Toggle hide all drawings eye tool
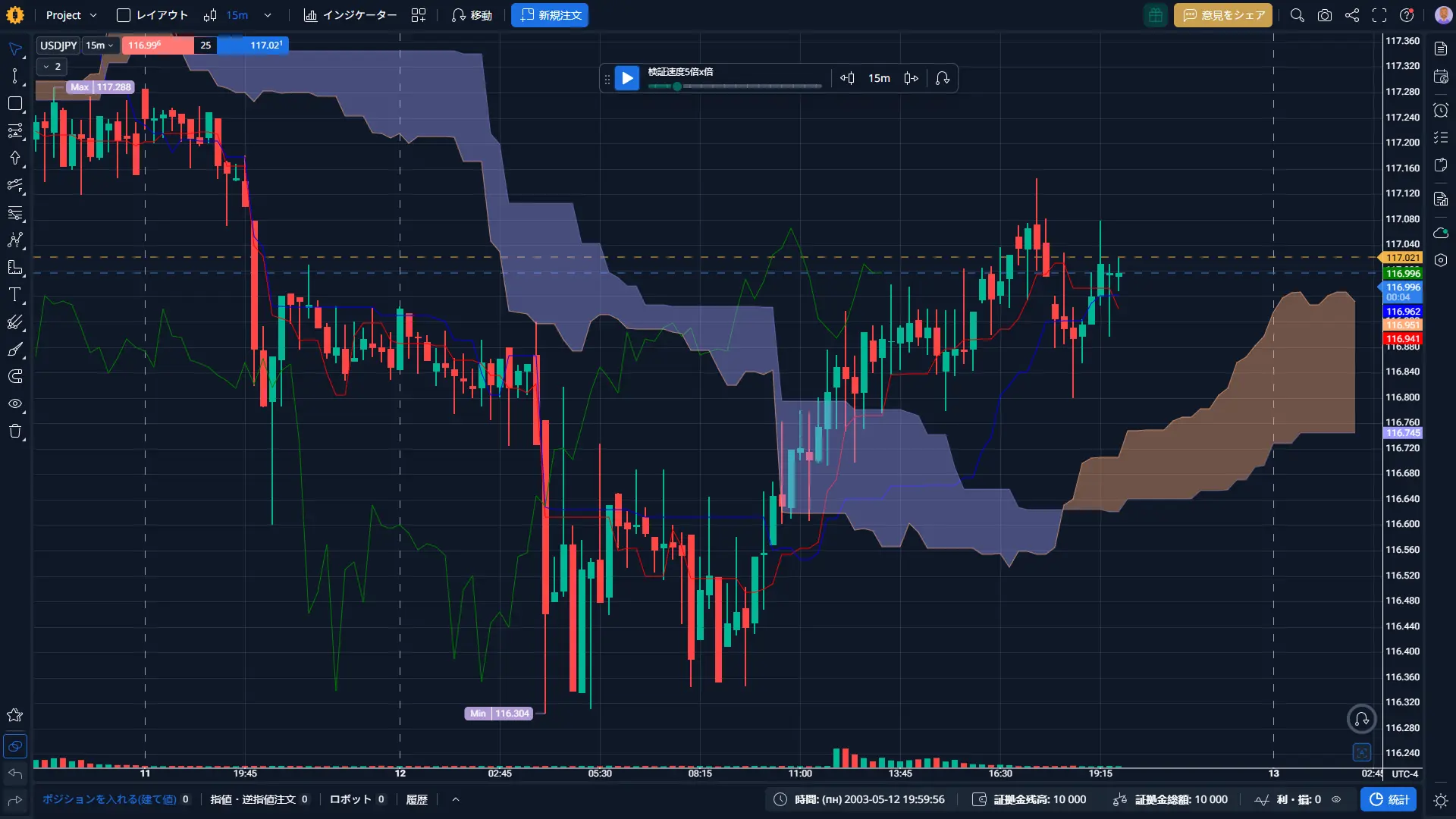This screenshot has height=819, width=1456. coord(14,404)
